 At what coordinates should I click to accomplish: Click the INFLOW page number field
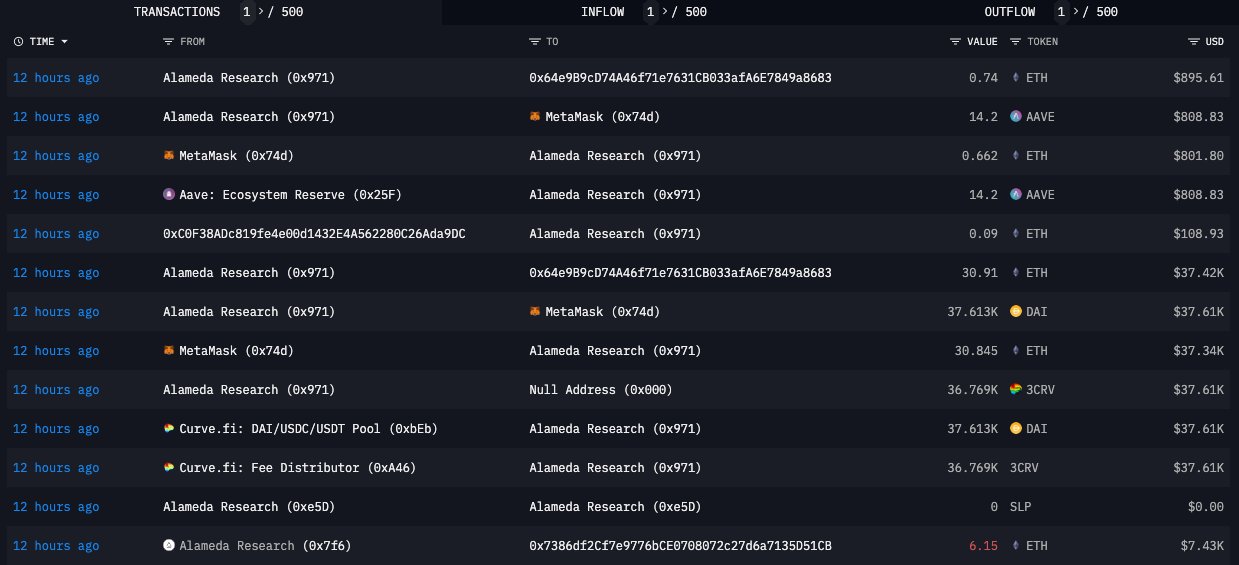click(x=651, y=12)
